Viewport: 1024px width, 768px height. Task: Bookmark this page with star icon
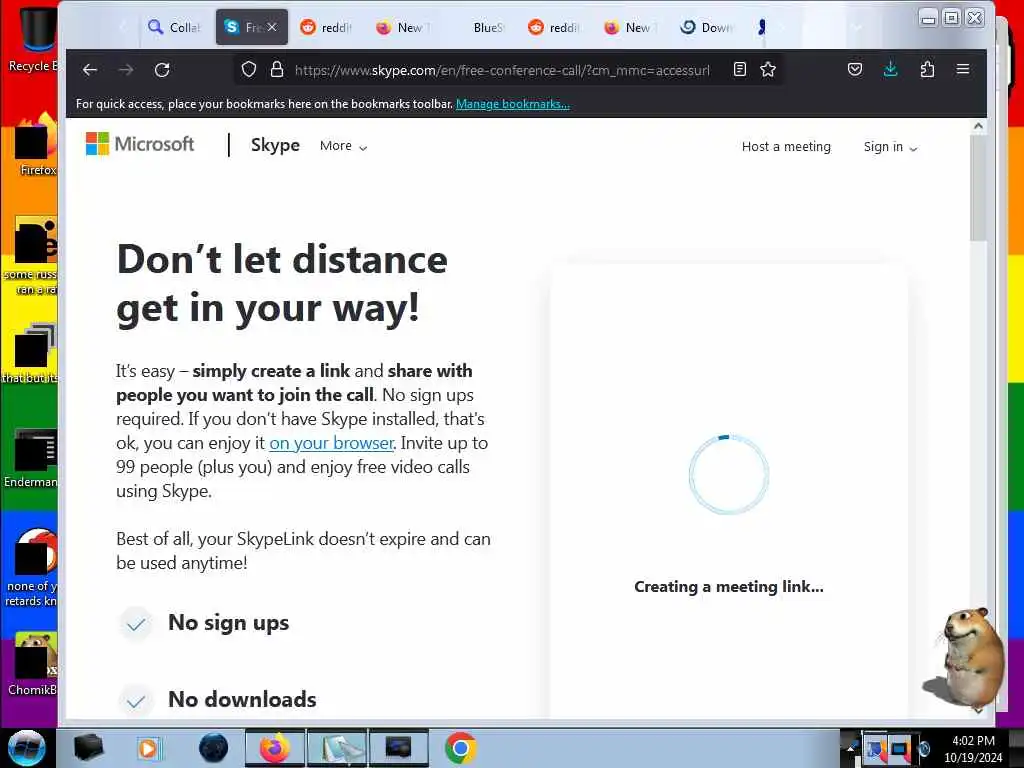pos(768,69)
